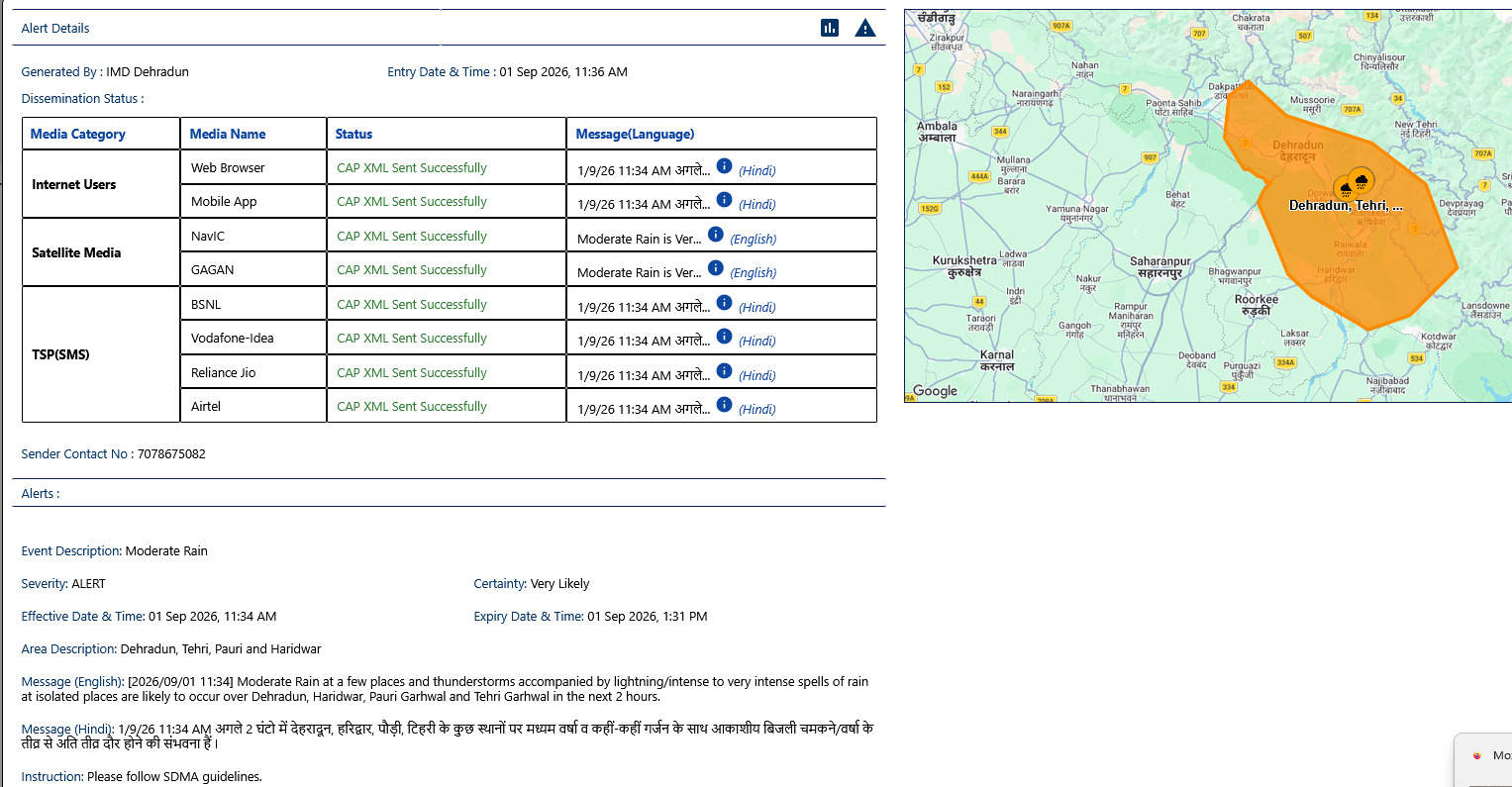This screenshot has height=787, width=1512.
Task: Click the Status column header
Action: tap(353, 134)
